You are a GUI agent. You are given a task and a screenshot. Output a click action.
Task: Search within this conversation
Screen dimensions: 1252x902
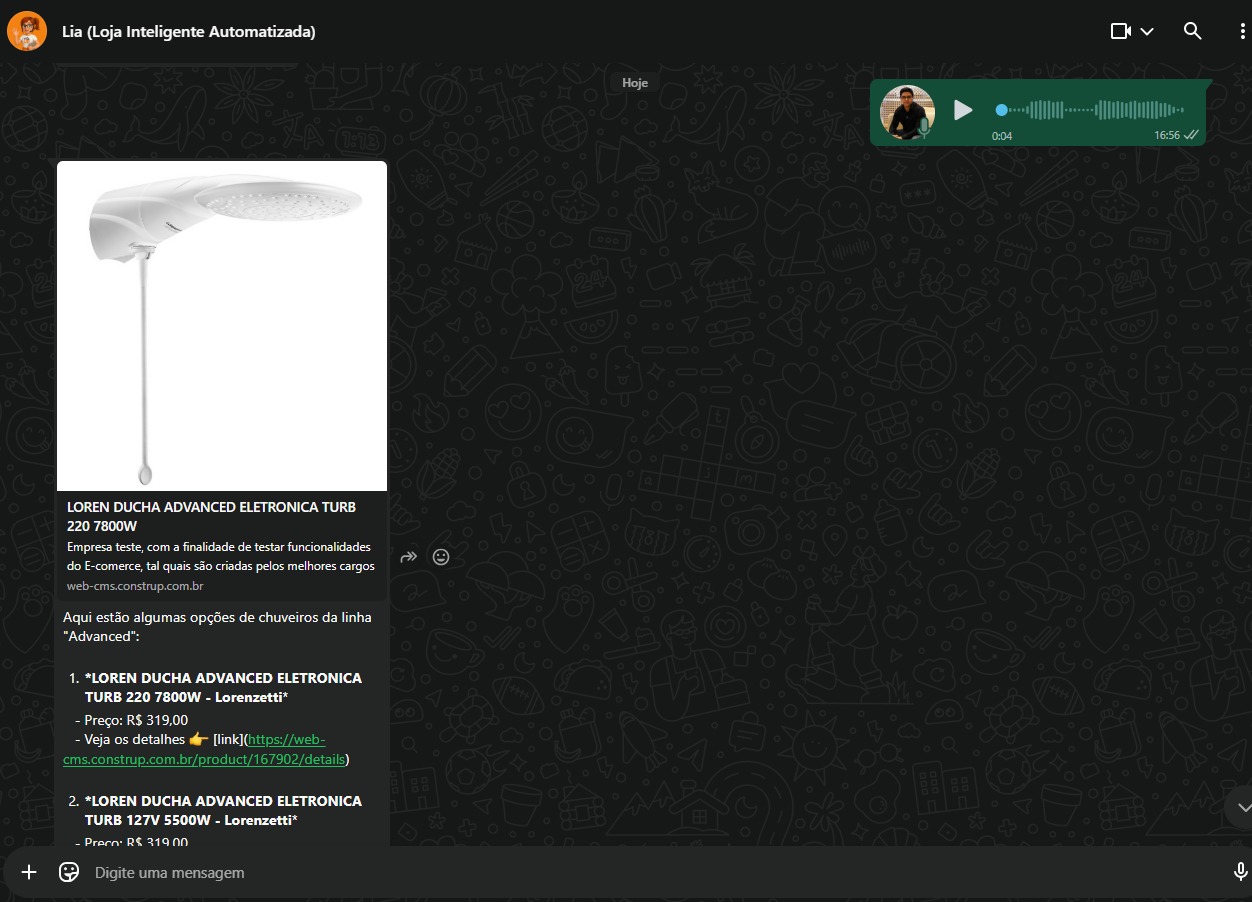pos(1192,31)
